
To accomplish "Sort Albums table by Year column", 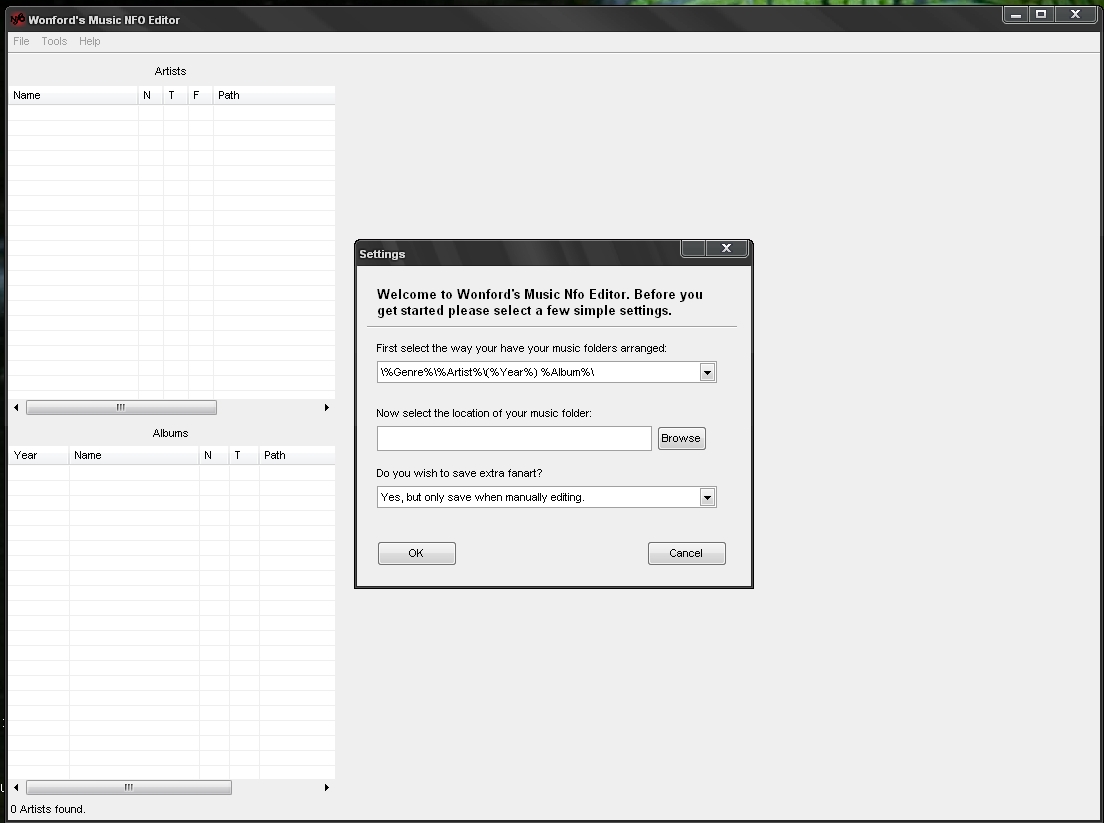I will pyautogui.click(x=39, y=455).
